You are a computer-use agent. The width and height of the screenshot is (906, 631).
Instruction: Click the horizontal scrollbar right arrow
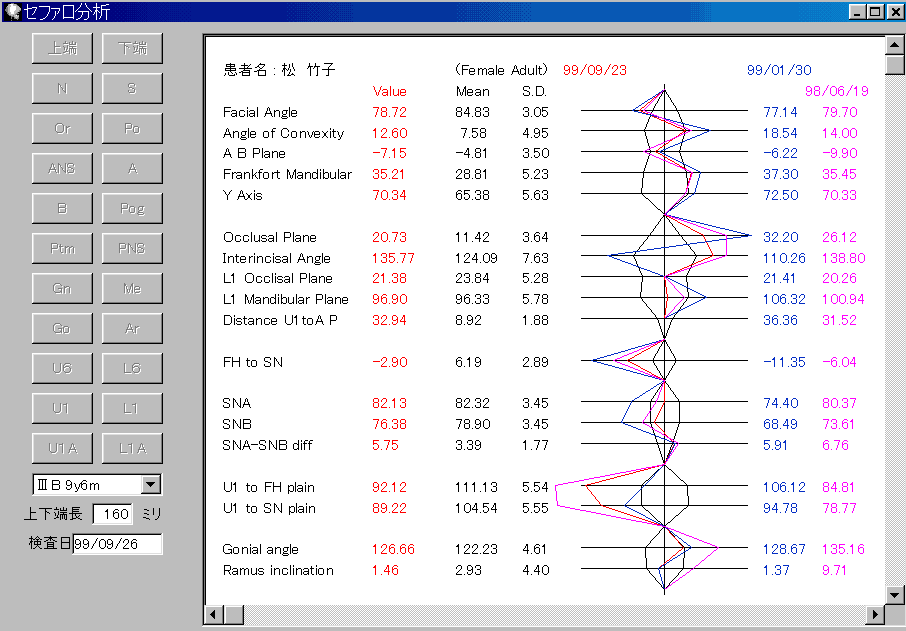[x=876, y=613]
